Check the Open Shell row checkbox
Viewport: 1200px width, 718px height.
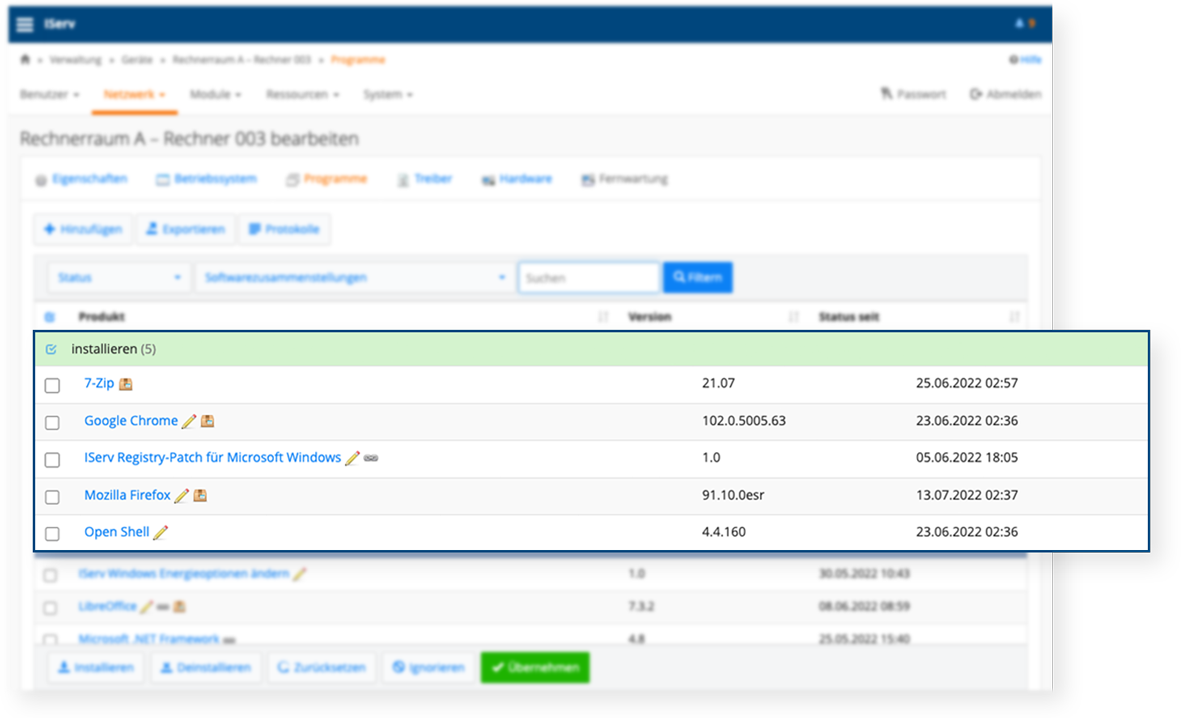[x=52, y=533]
